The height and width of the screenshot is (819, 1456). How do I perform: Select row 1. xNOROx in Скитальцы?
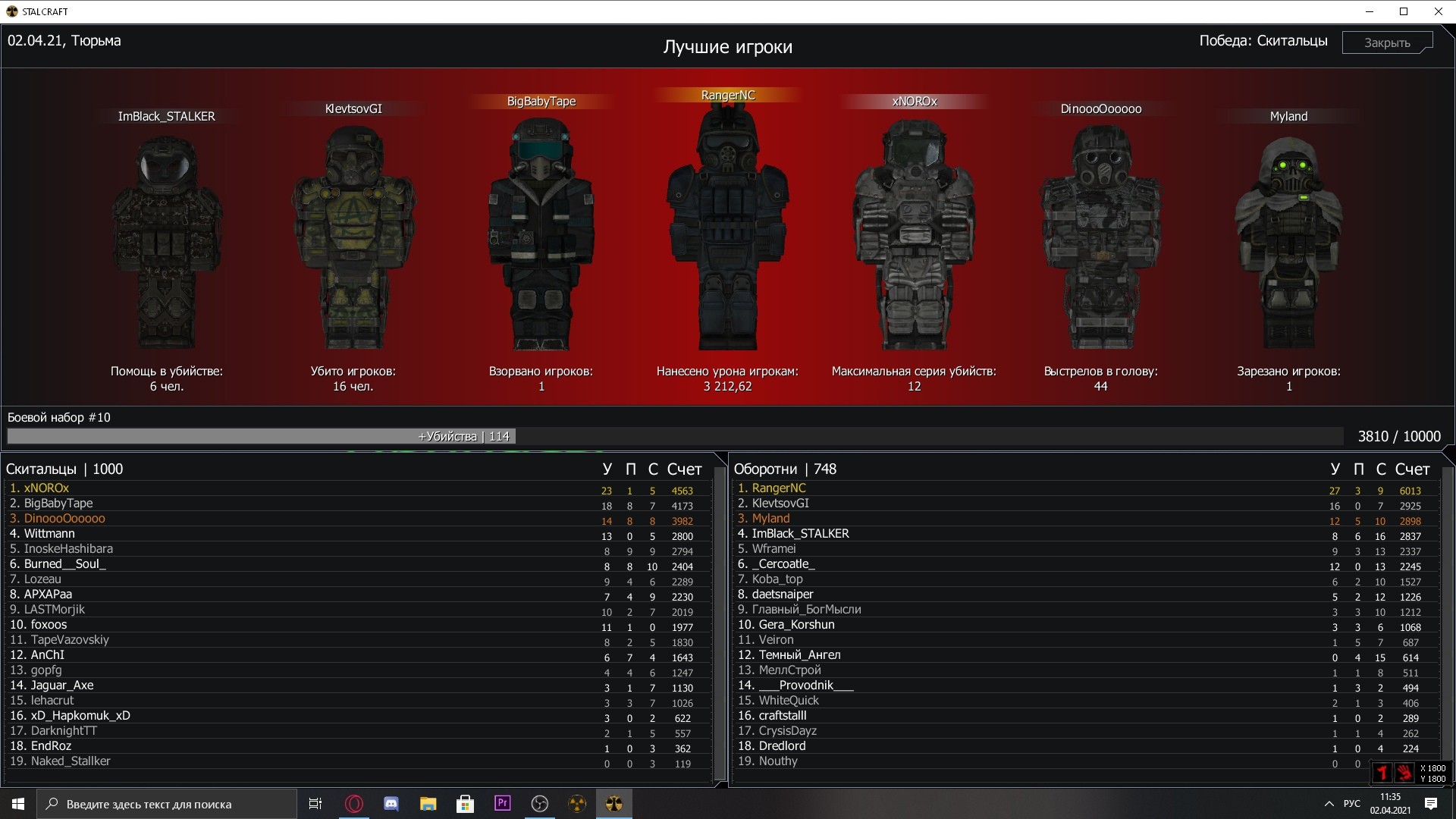(358, 488)
